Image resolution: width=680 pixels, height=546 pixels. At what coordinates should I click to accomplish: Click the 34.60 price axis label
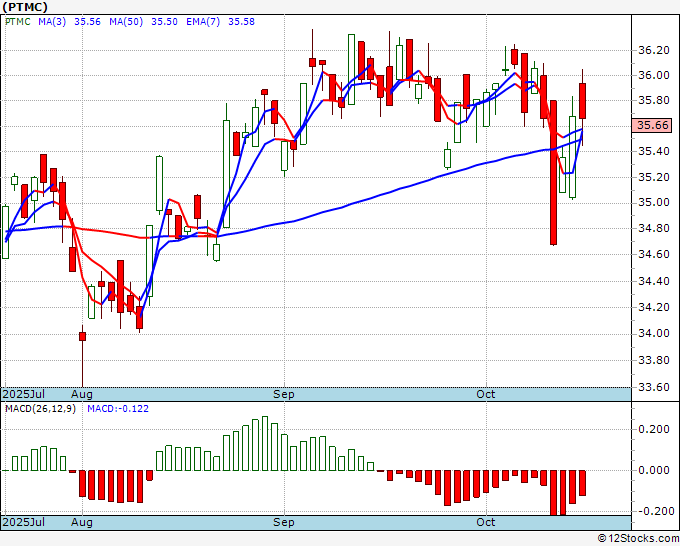click(x=654, y=254)
